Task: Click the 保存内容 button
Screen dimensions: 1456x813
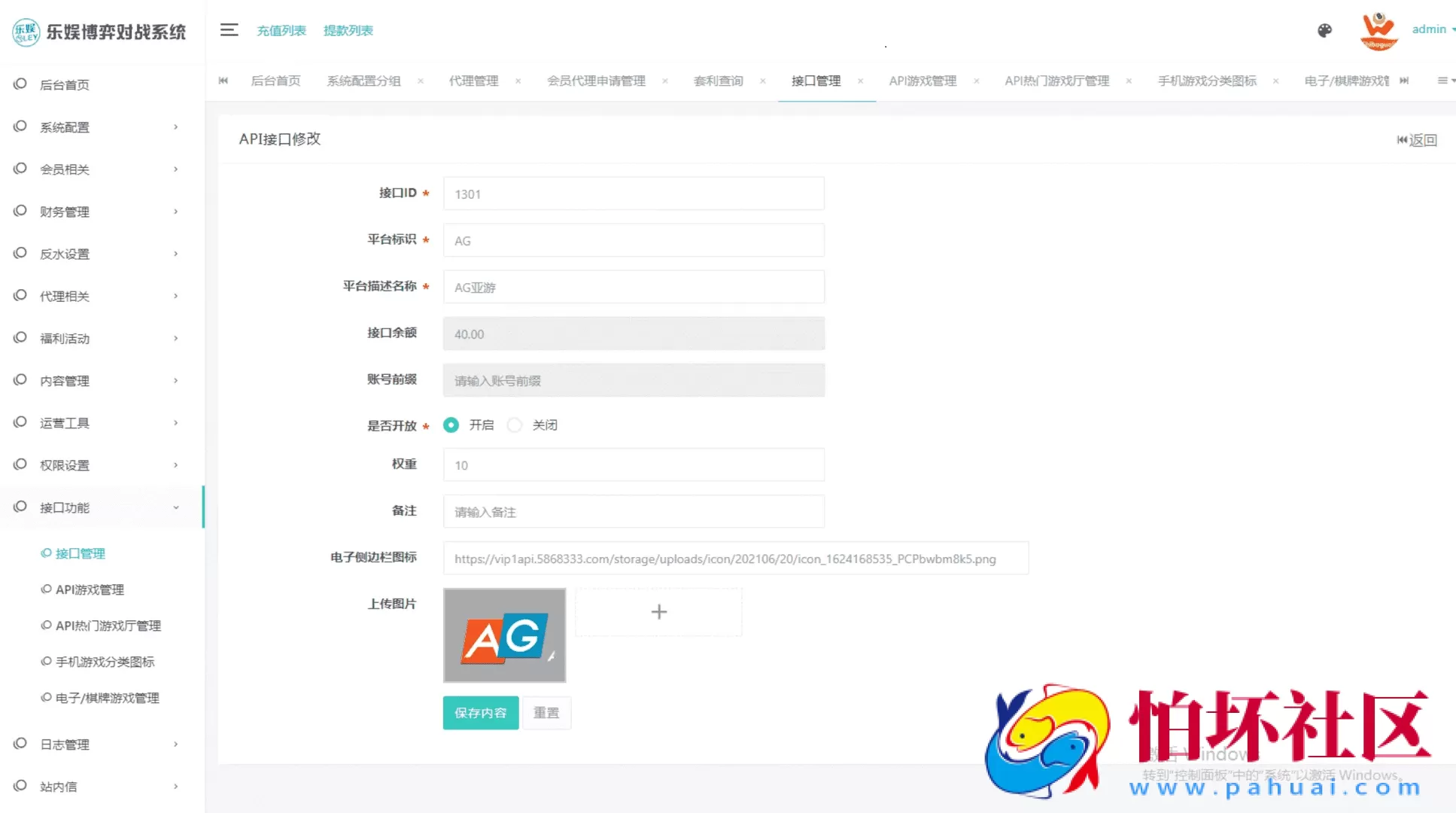Action: (480, 712)
